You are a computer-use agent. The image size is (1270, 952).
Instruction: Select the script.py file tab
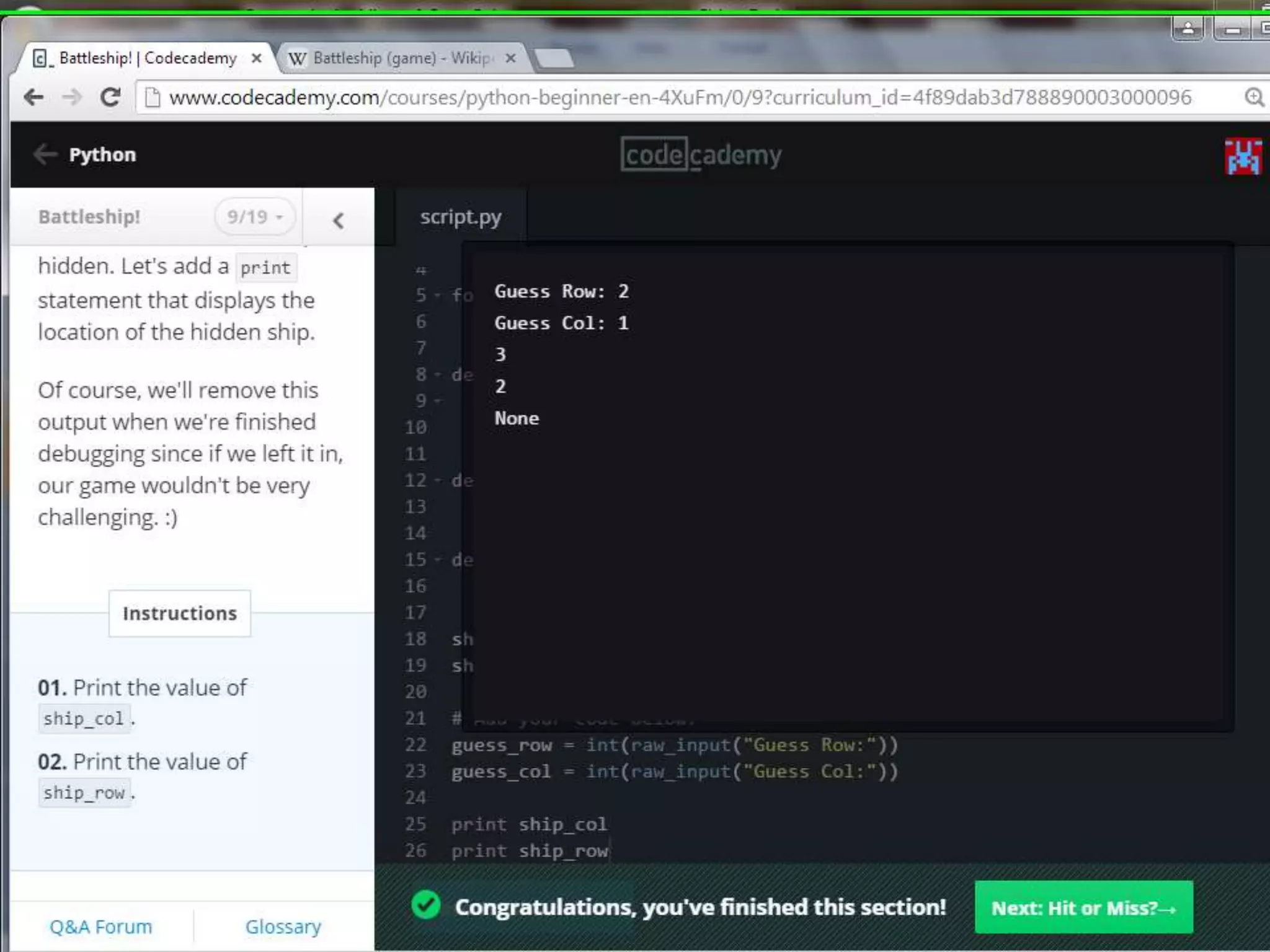click(460, 217)
